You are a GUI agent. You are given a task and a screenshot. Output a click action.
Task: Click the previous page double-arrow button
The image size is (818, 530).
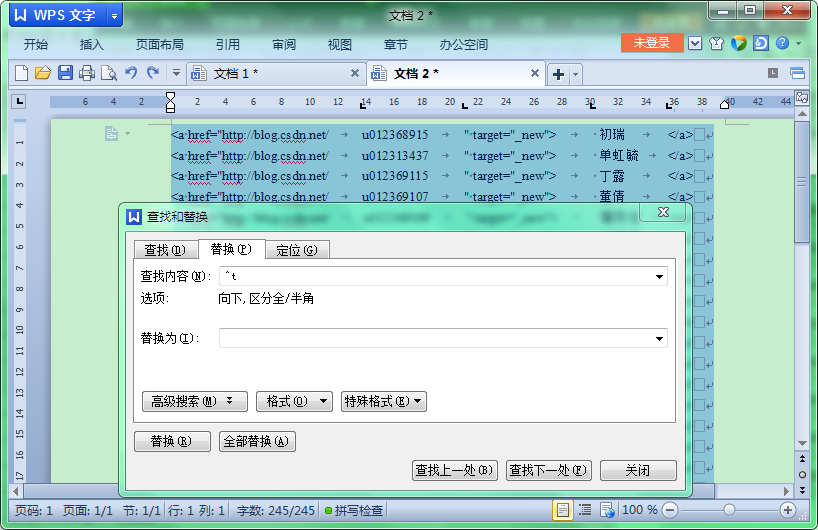coord(802,459)
